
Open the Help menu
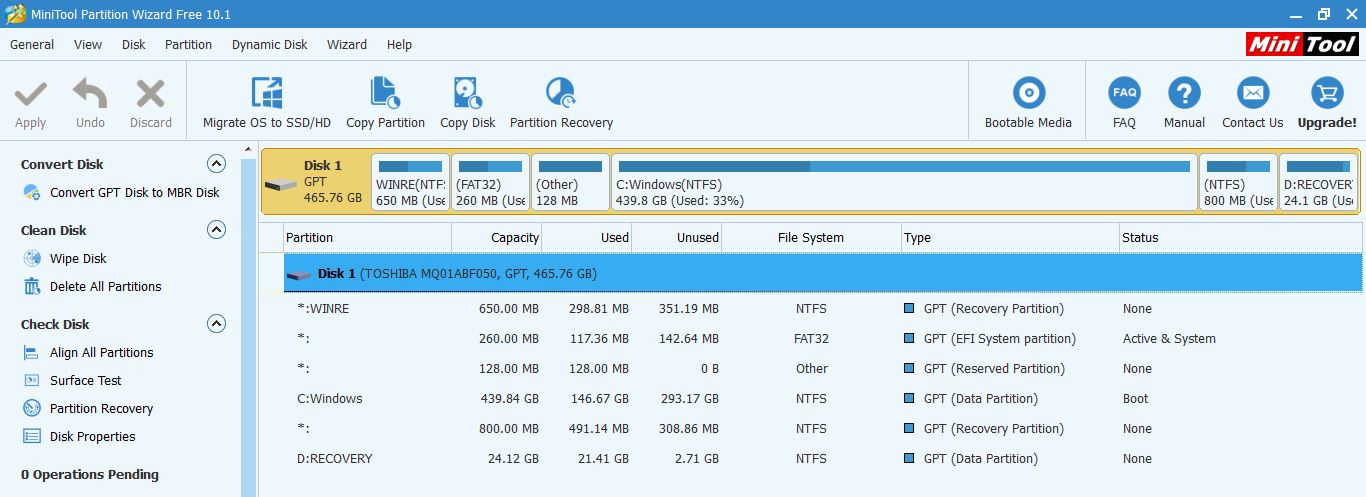(399, 44)
